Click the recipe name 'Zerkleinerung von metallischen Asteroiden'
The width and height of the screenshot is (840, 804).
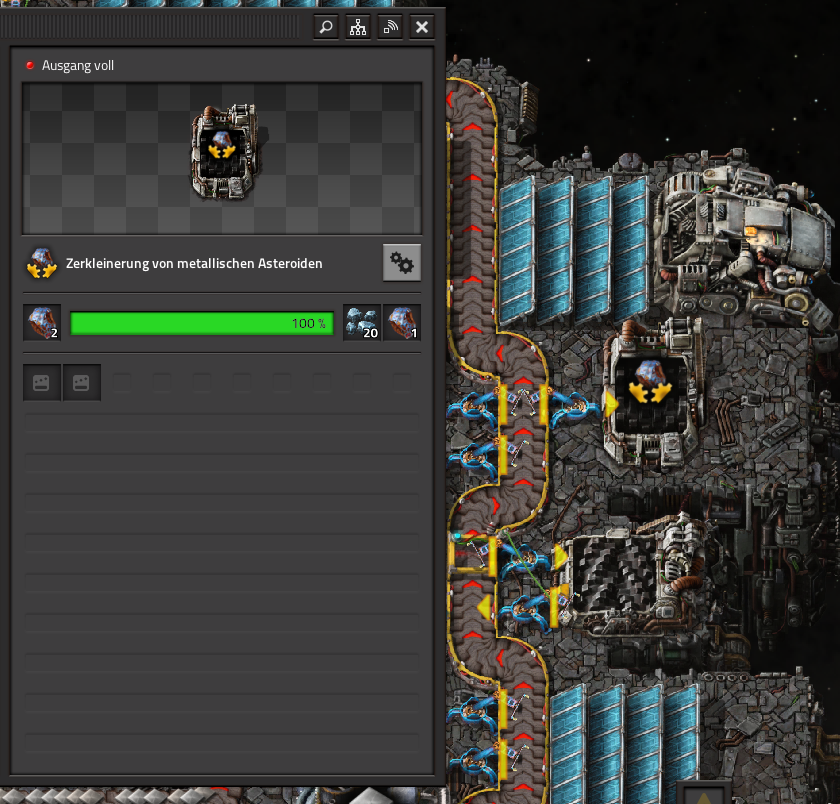(x=194, y=264)
